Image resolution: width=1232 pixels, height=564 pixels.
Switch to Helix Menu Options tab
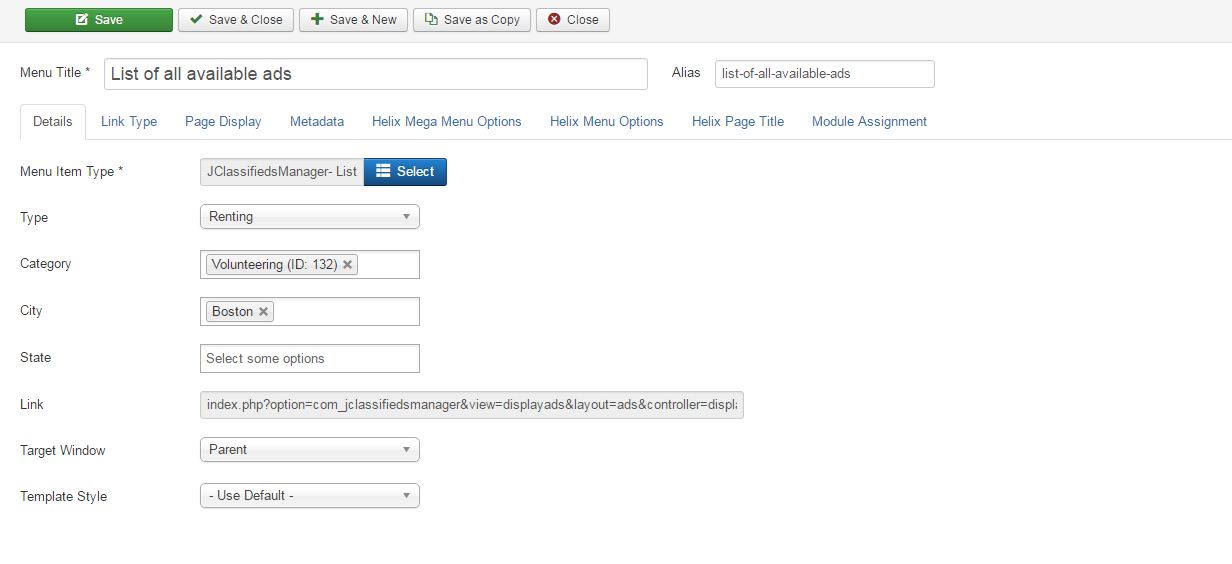coord(606,122)
